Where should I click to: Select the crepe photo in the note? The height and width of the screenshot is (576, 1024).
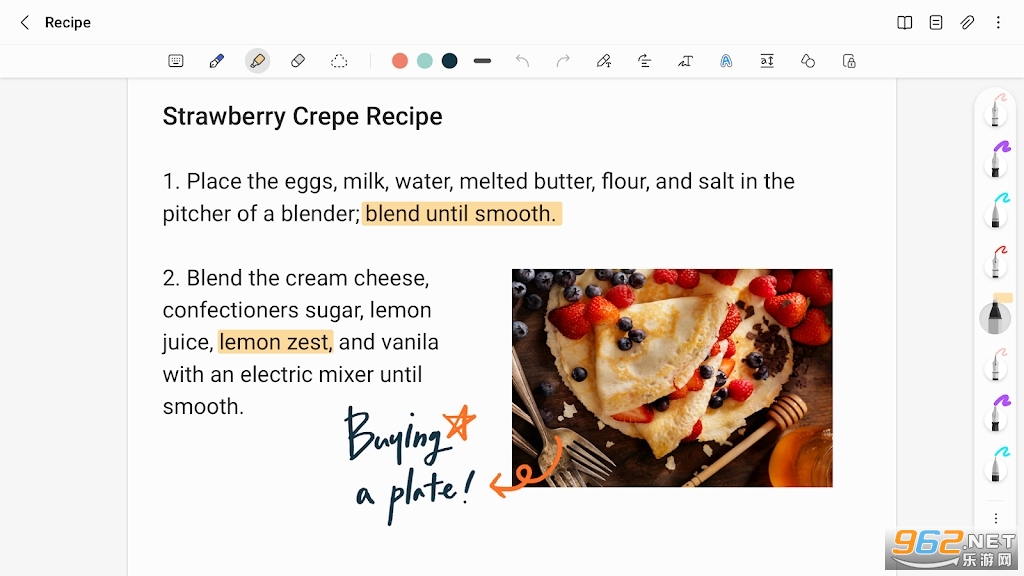[x=672, y=377]
